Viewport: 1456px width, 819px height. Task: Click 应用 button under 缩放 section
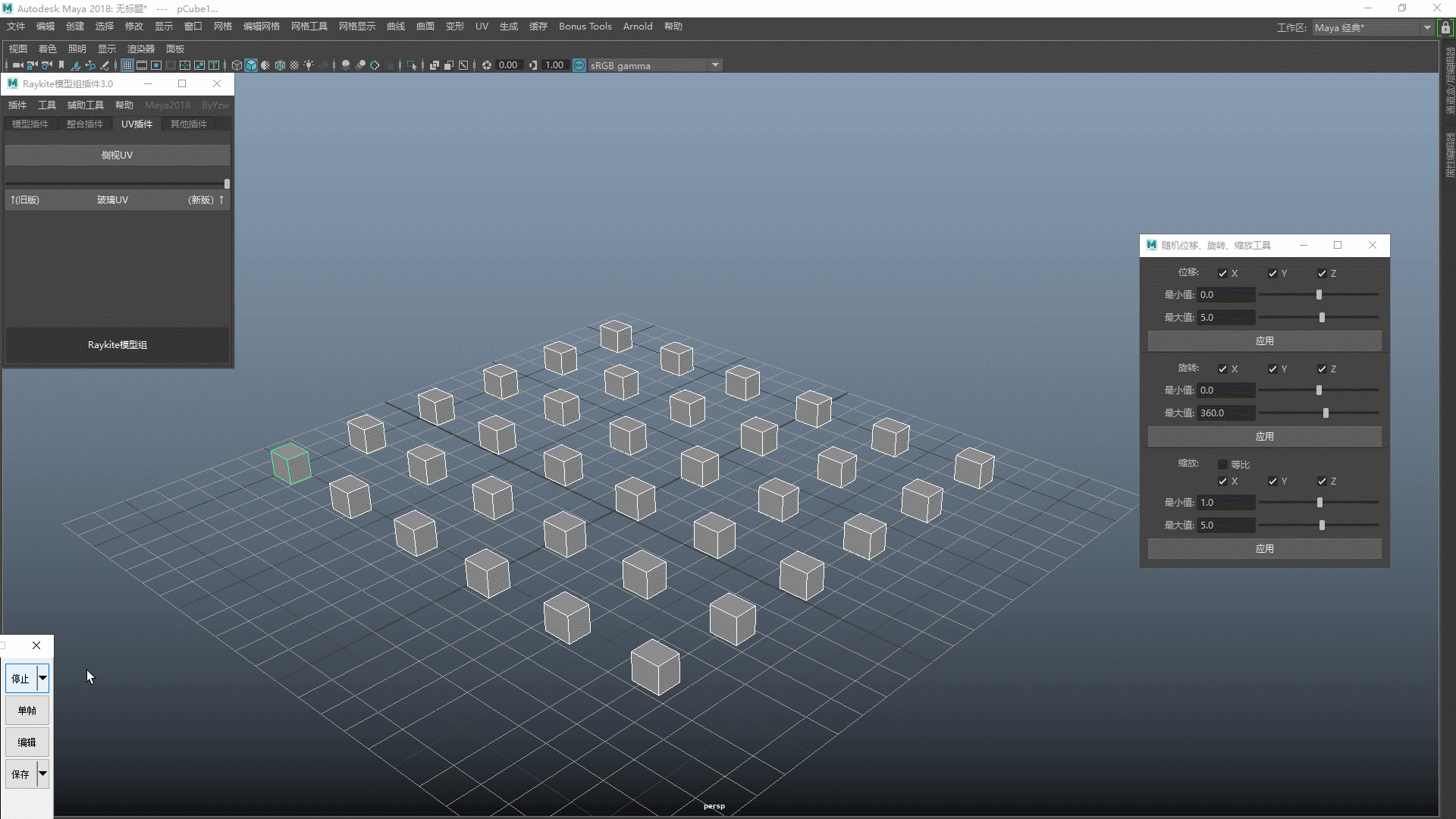pos(1264,547)
